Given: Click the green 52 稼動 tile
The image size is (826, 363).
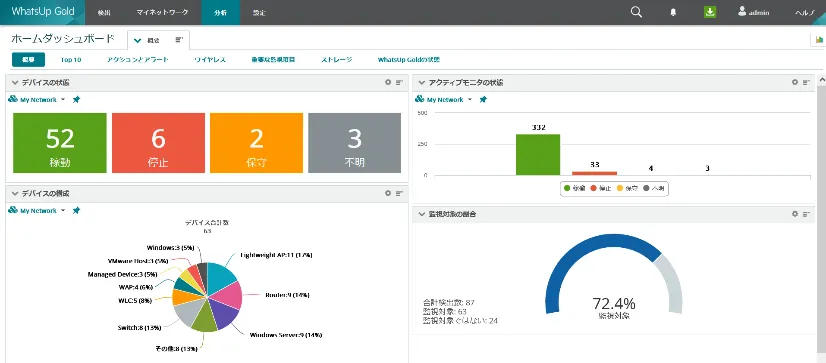Looking at the screenshot, I should pyautogui.click(x=60, y=143).
